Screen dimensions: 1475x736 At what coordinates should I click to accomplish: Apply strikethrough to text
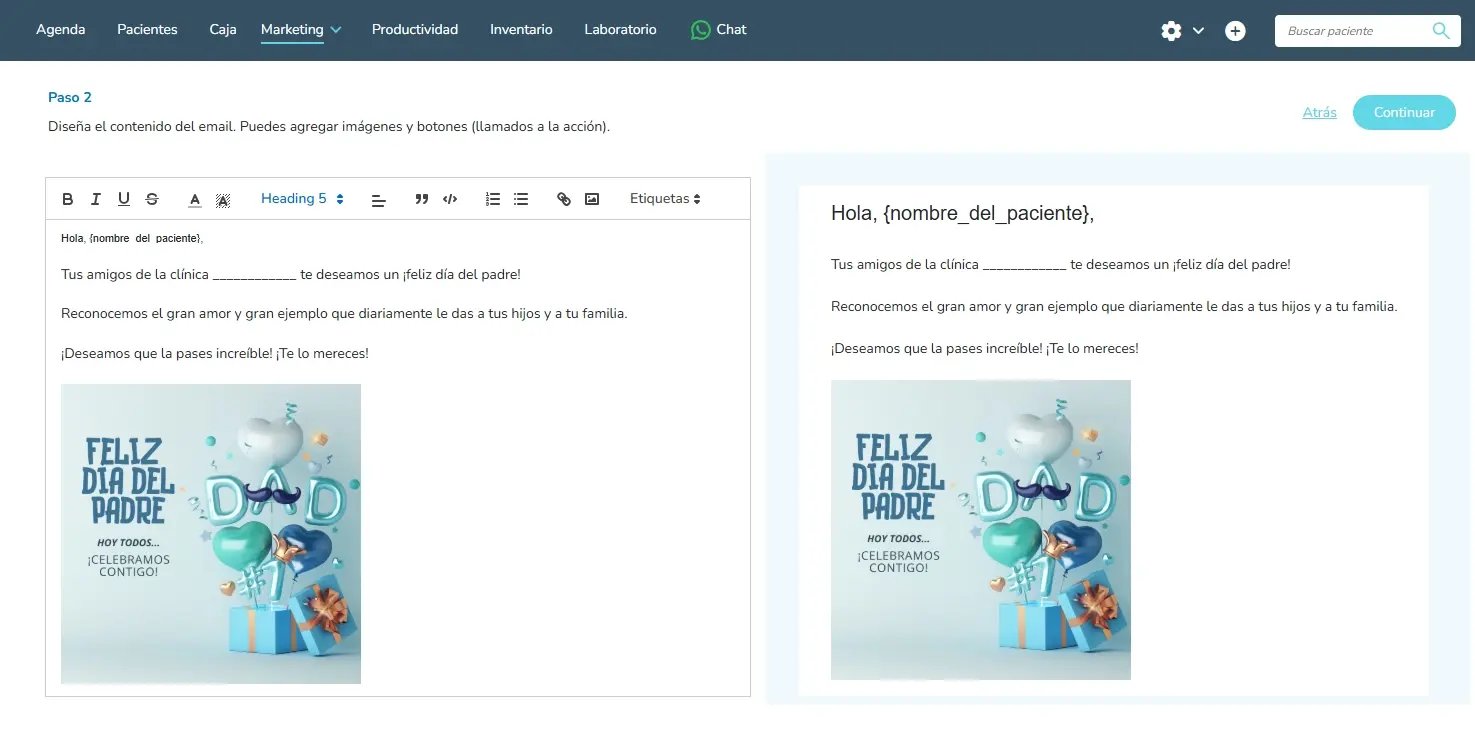152,199
